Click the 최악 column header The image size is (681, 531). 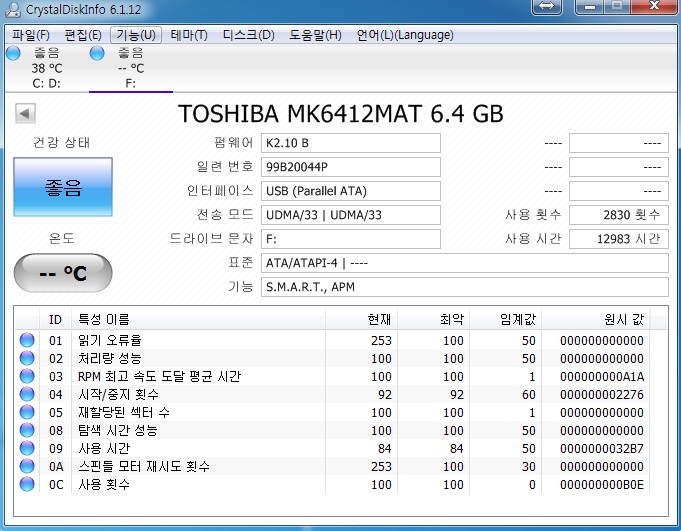pyautogui.click(x=433, y=320)
